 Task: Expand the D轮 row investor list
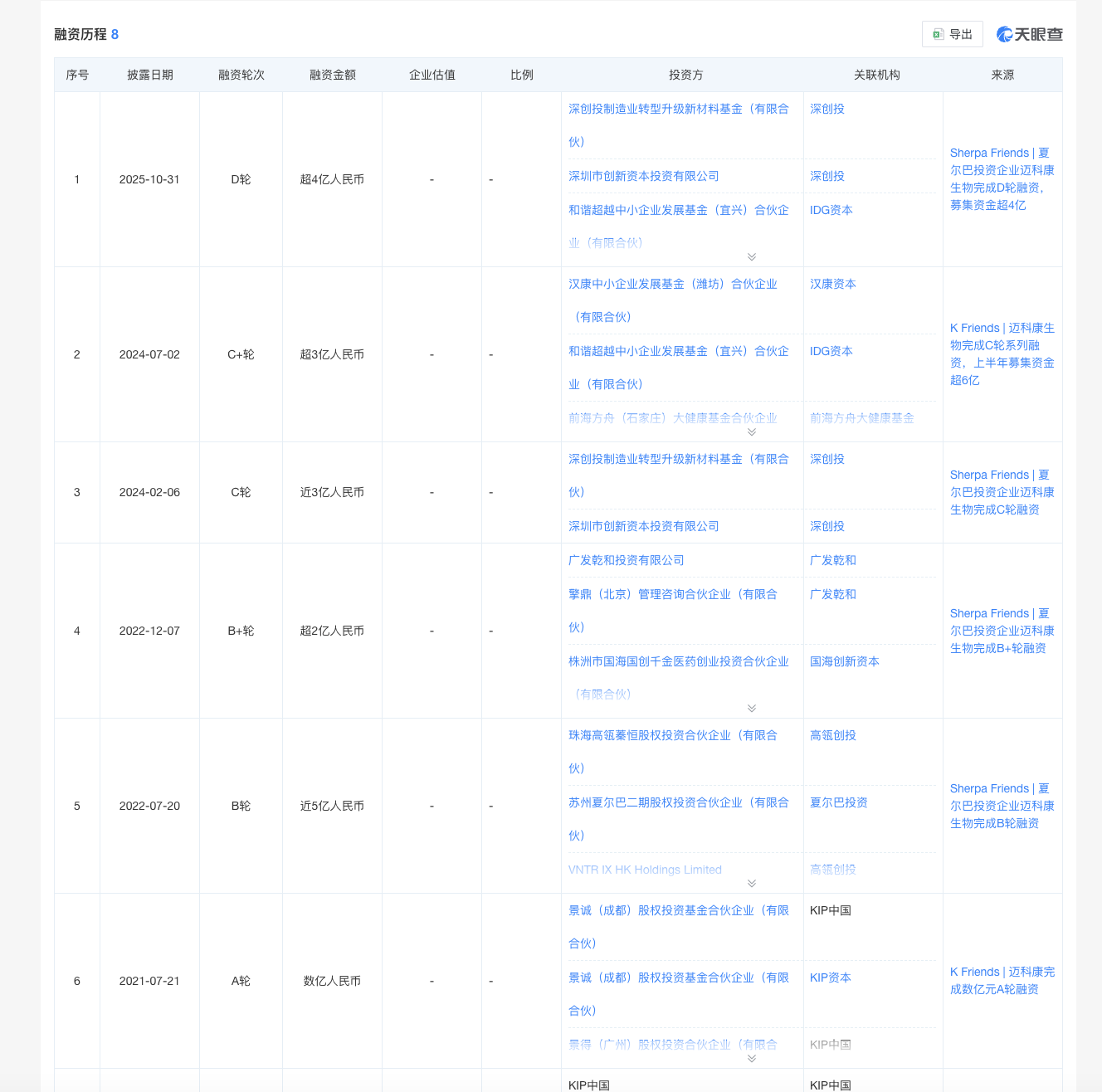[751, 257]
